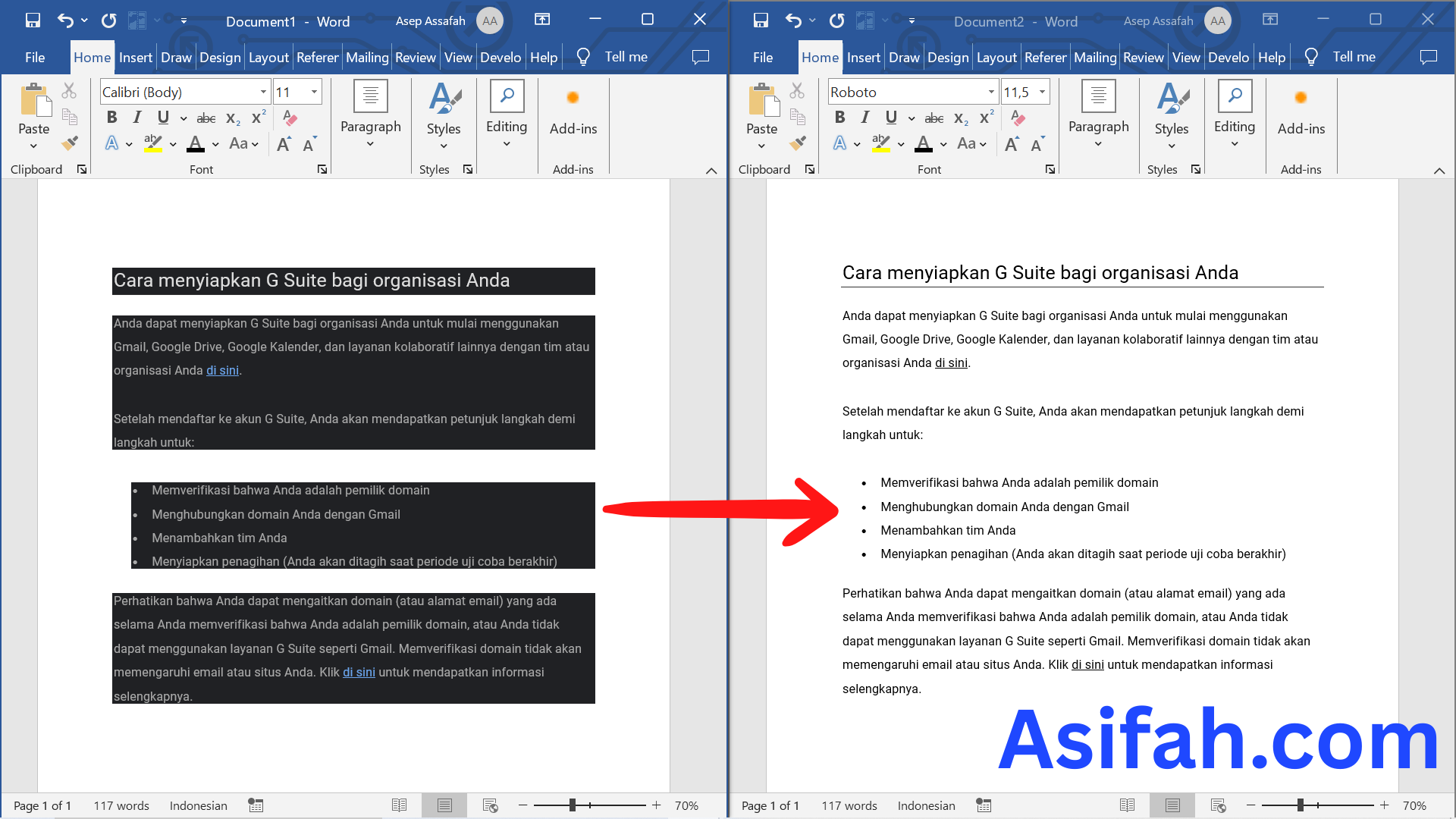1456x819 pixels.
Task: Click Indonesian language in Document2 status bar
Action: click(926, 805)
